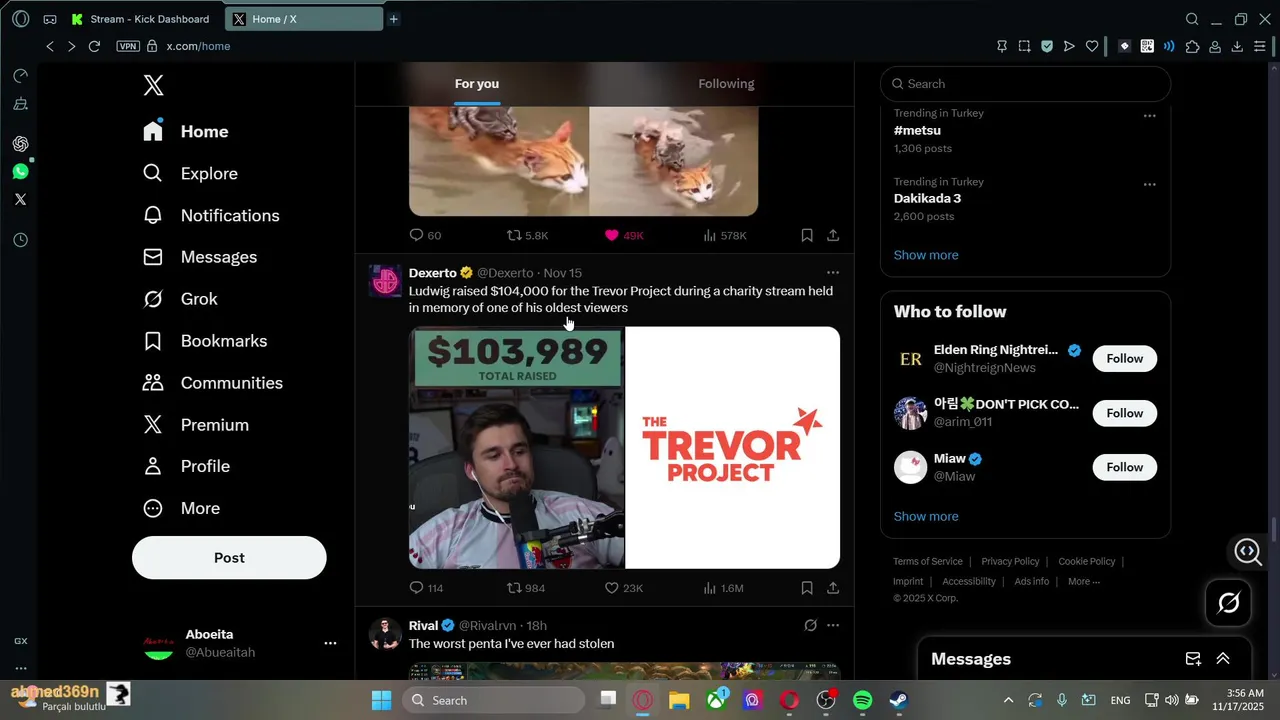Toggle the browser VPN badge
The width and height of the screenshot is (1280, 720).
coord(128,46)
